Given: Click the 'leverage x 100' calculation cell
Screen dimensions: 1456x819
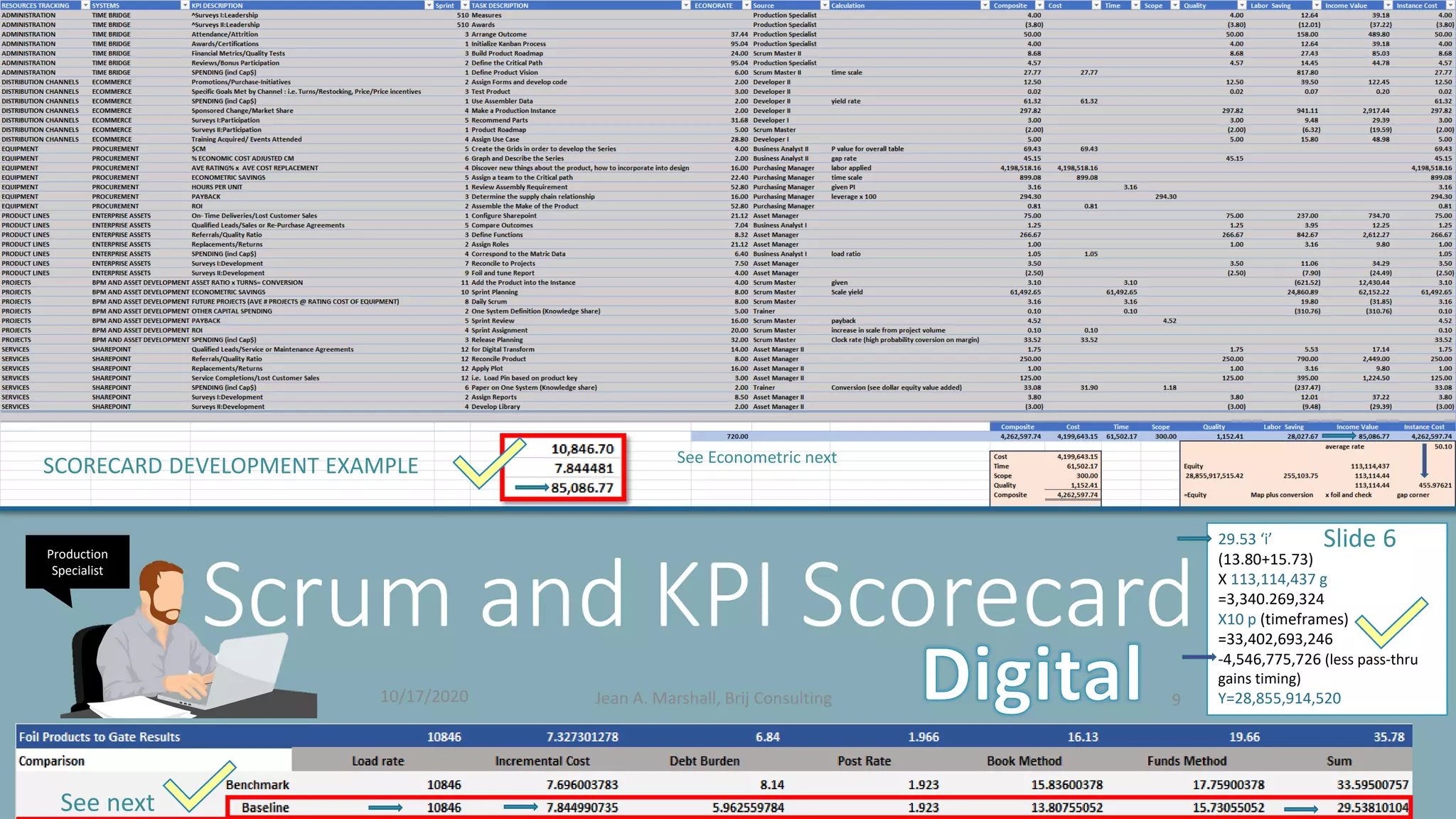Looking at the screenshot, I should coord(854,197).
